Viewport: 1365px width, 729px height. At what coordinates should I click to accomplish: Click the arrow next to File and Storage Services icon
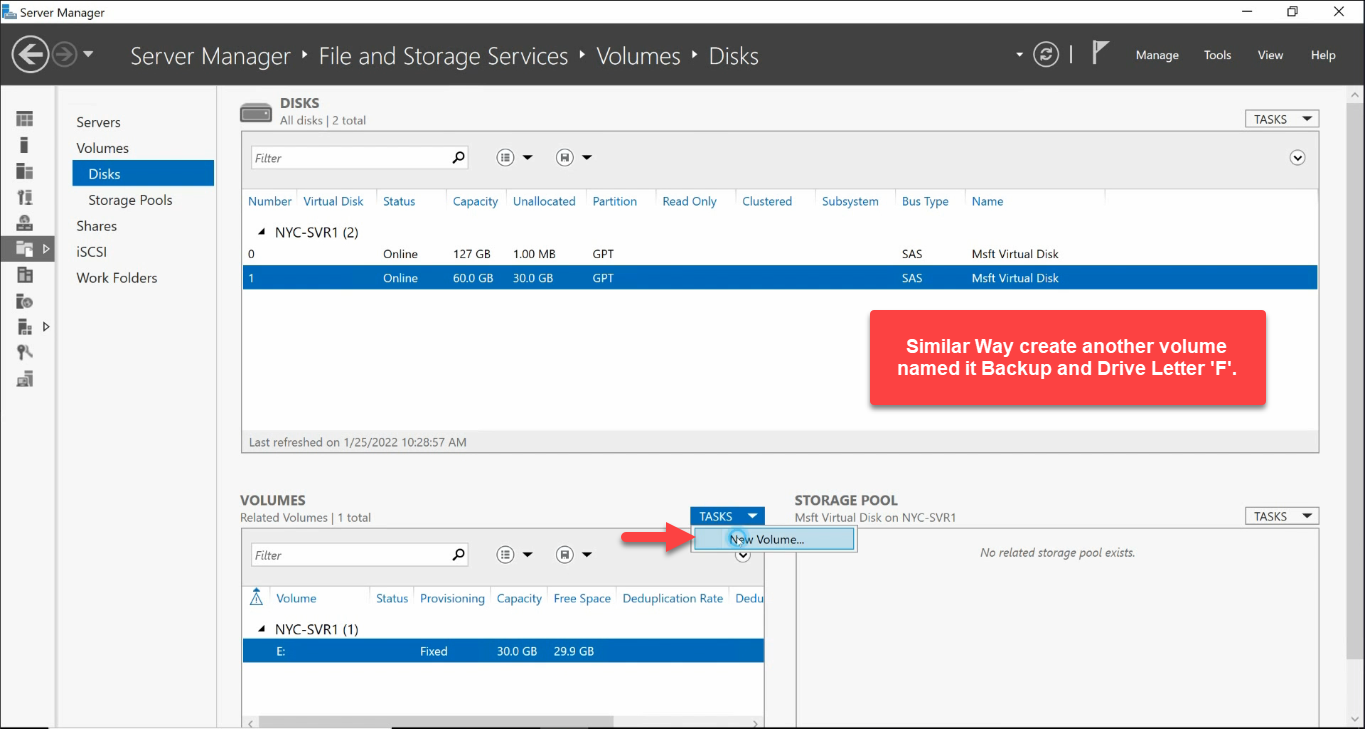[x=46, y=249]
